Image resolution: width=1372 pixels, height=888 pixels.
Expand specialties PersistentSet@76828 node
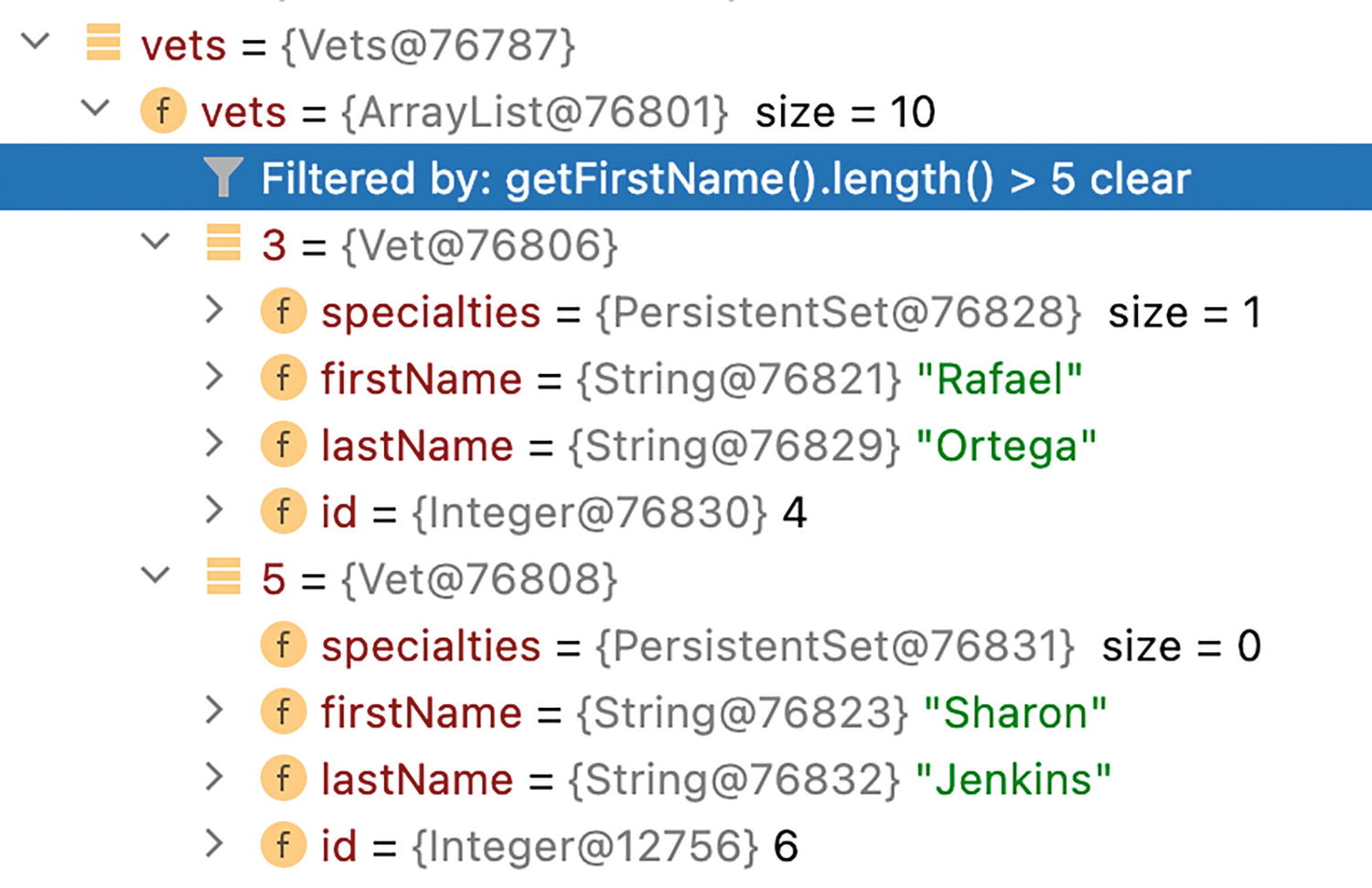[x=215, y=310]
